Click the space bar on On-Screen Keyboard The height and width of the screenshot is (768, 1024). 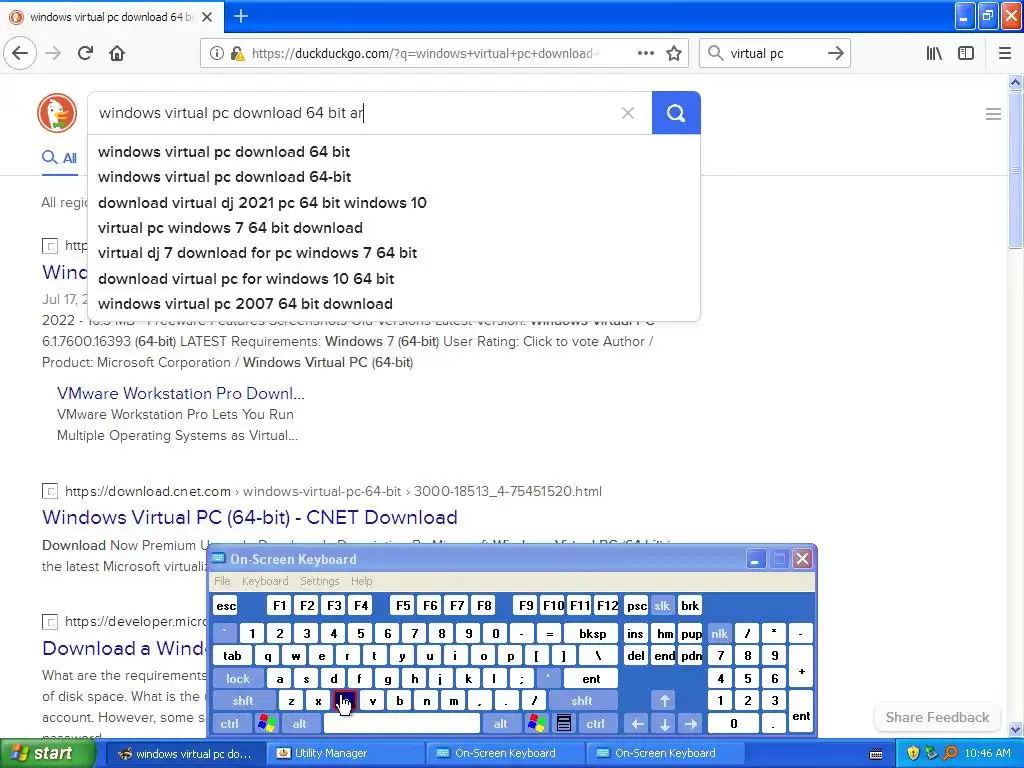pyautogui.click(x=402, y=724)
